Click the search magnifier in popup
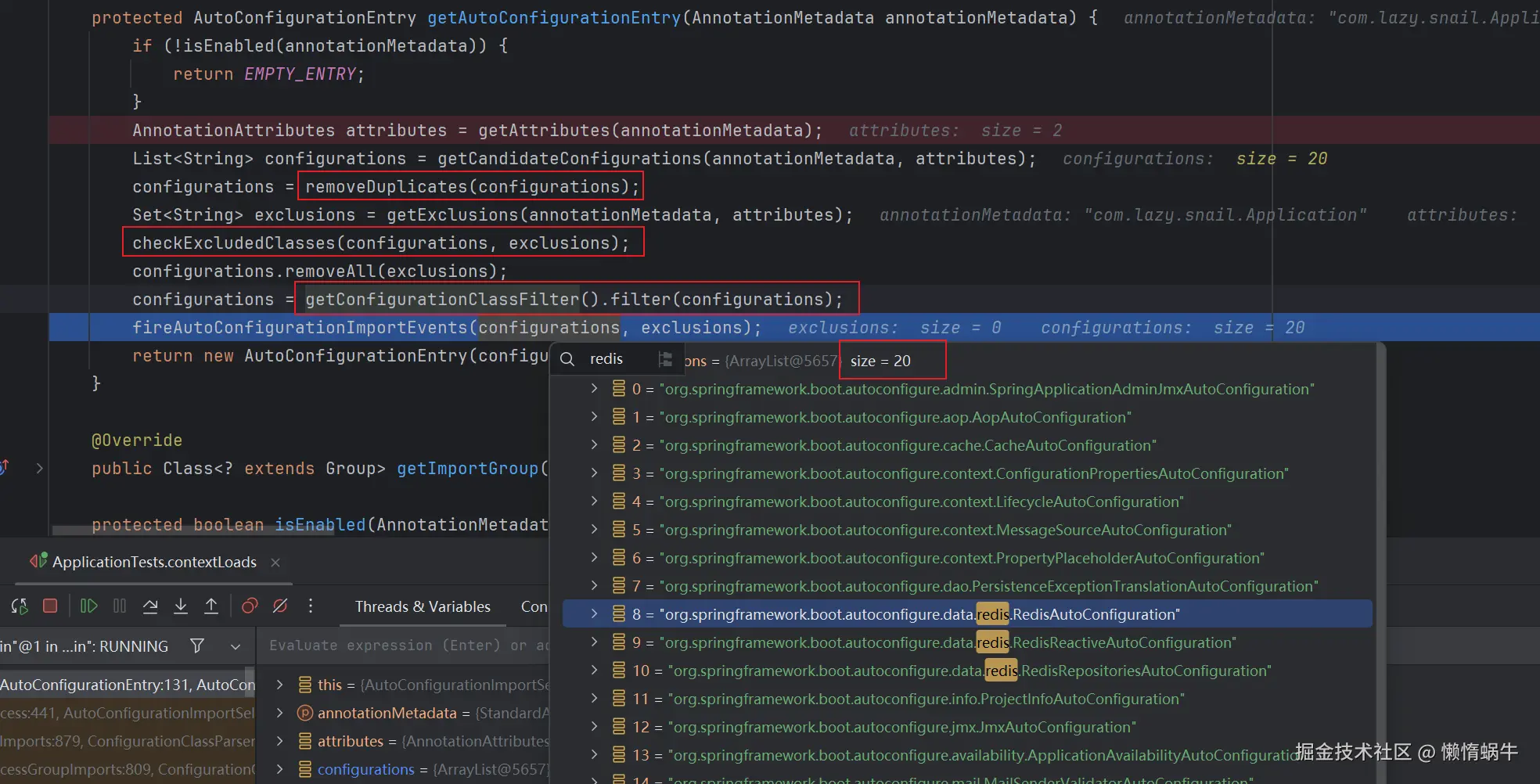The height and width of the screenshot is (784, 1540). click(x=567, y=359)
